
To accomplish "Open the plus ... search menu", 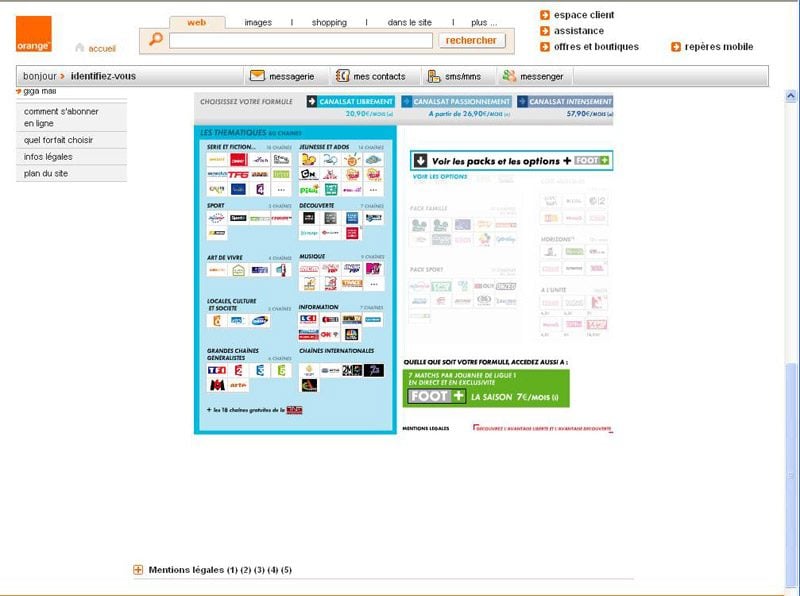I will (x=484, y=22).
